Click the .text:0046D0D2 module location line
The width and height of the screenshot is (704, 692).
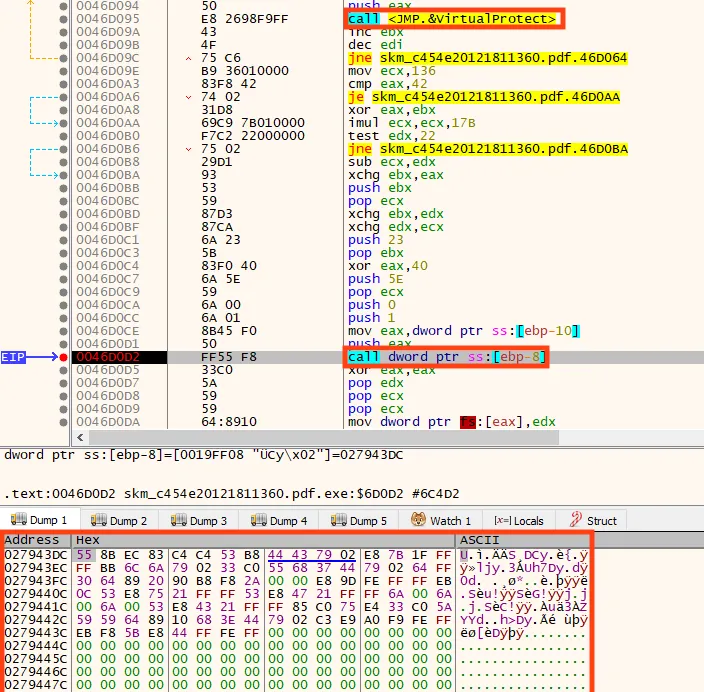[232, 494]
